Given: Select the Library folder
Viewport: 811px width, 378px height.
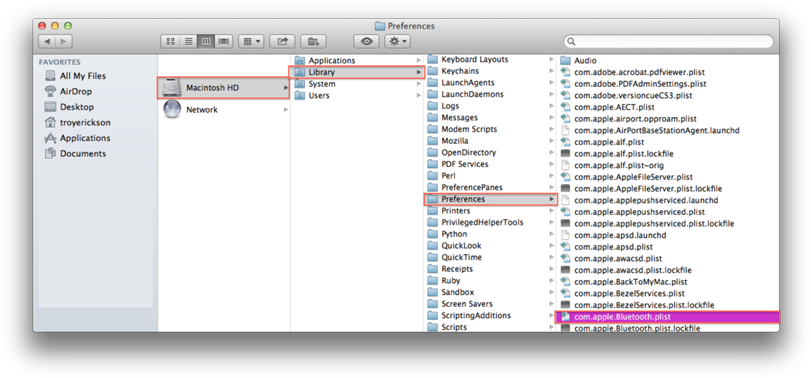Looking at the screenshot, I should (357, 72).
